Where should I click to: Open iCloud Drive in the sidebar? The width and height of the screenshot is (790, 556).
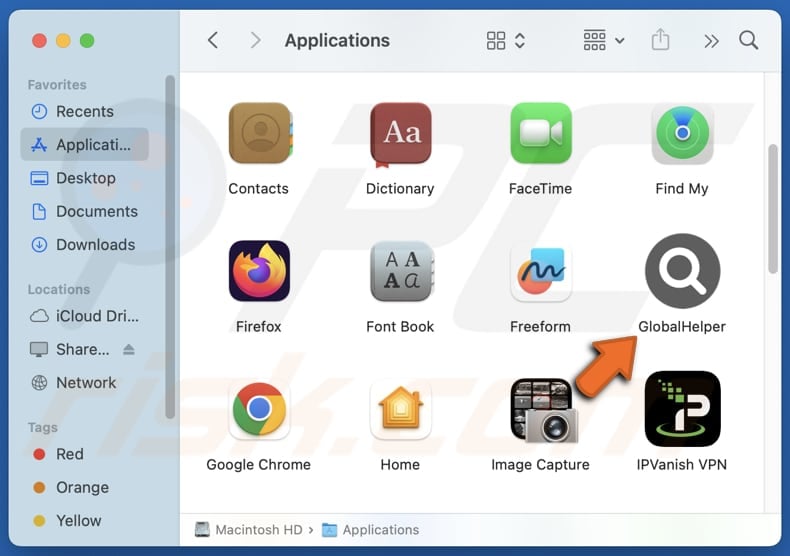click(84, 316)
